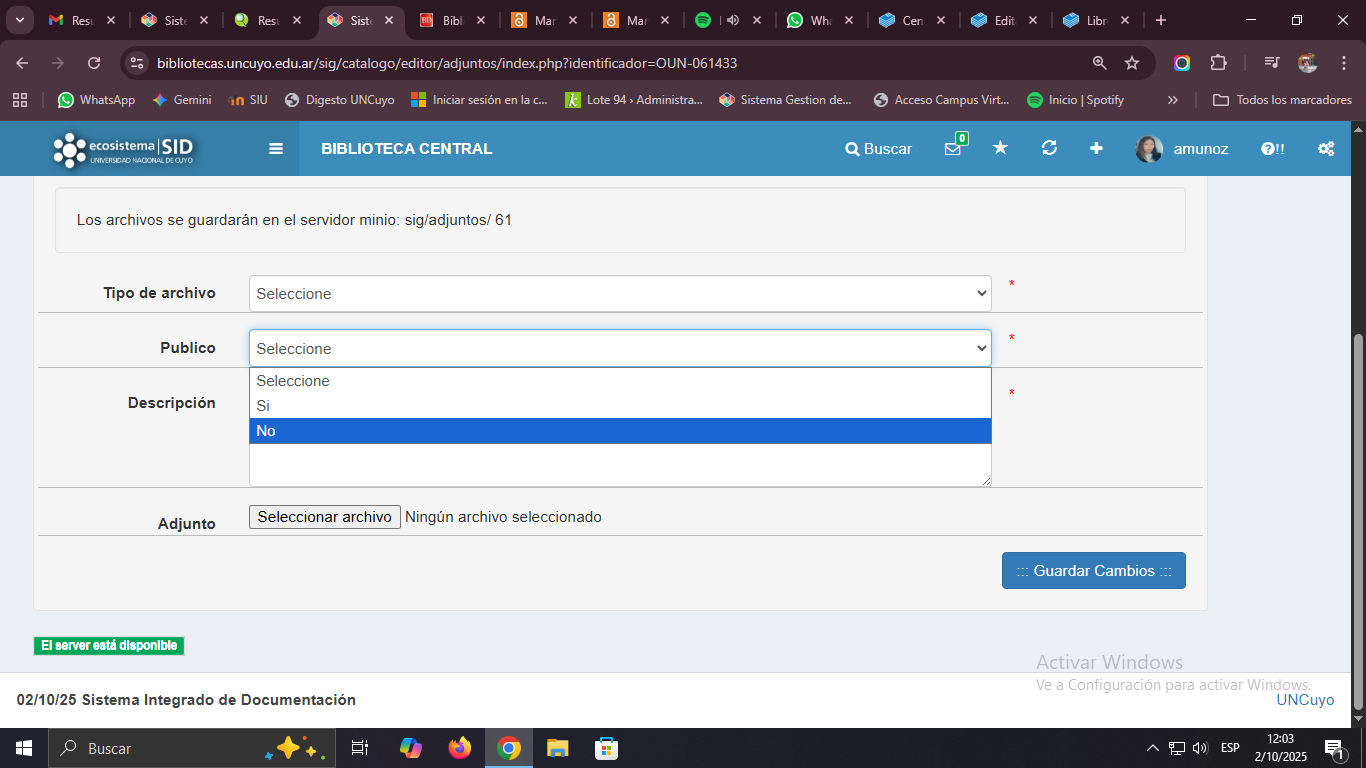Open the settings gears icon
Viewport: 1366px width, 768px height.
1326,149
